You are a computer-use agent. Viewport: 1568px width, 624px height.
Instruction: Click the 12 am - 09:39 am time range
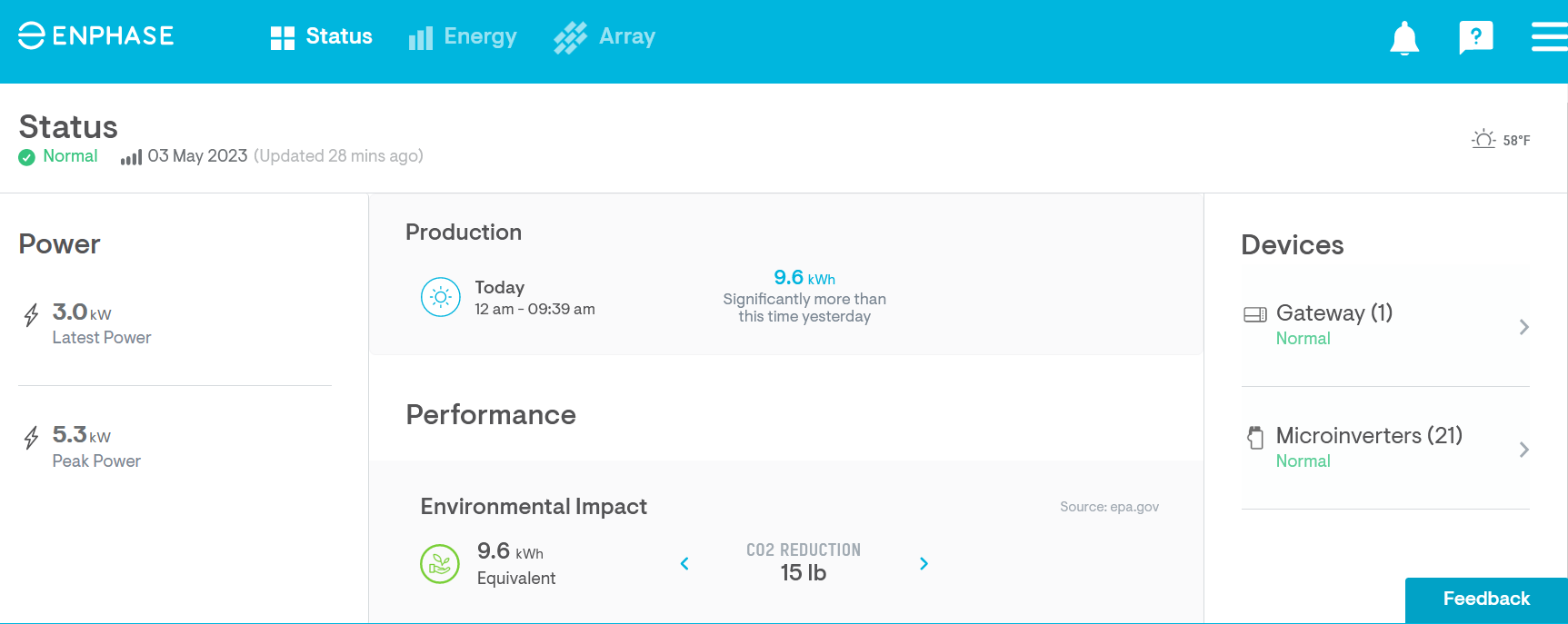coord(534,310)
